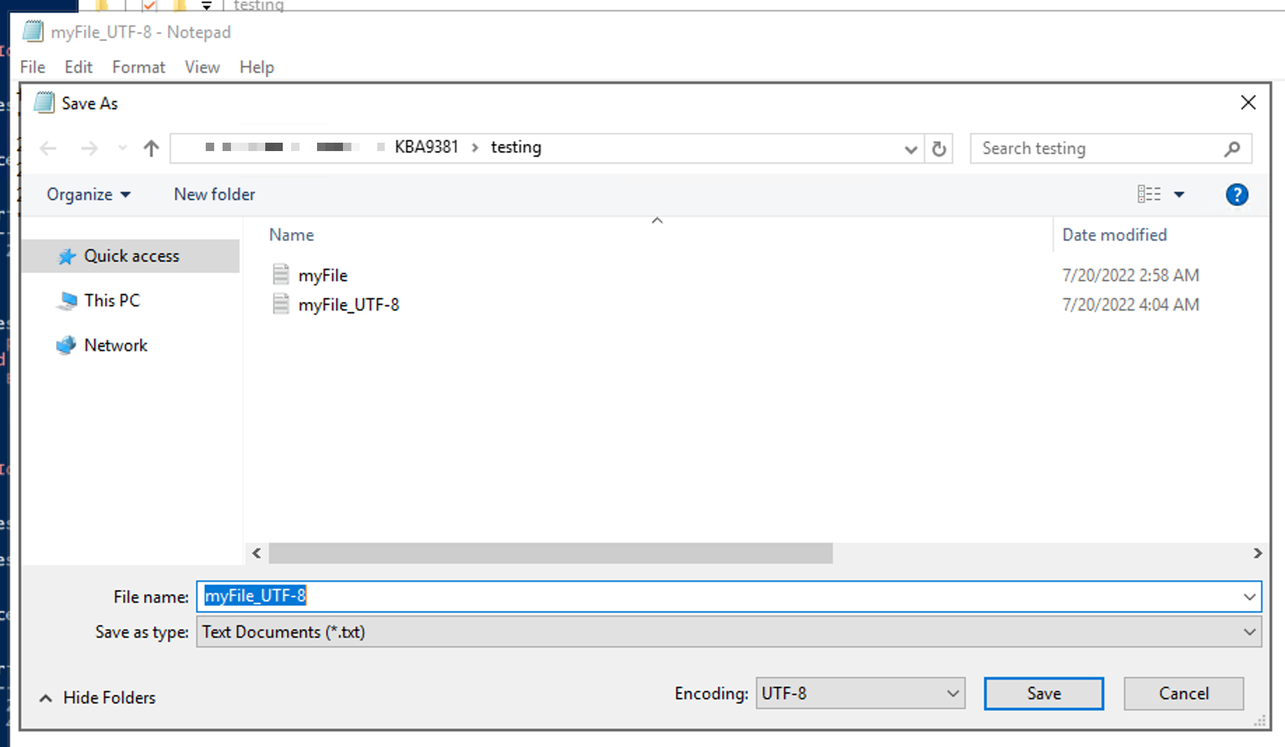Select the myFile_UTF-8 file in list
1285x747 pixels.
(348, 305)
